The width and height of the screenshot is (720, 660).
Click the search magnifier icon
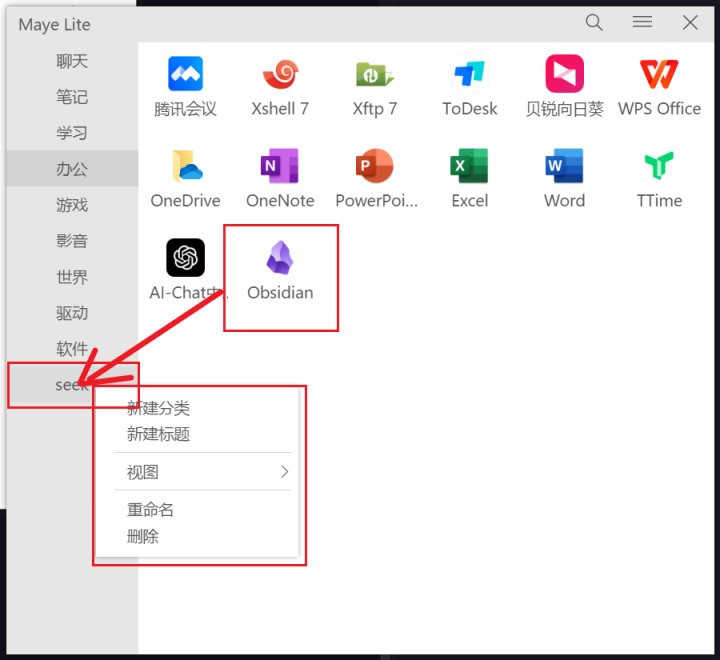tap(594, 23)
